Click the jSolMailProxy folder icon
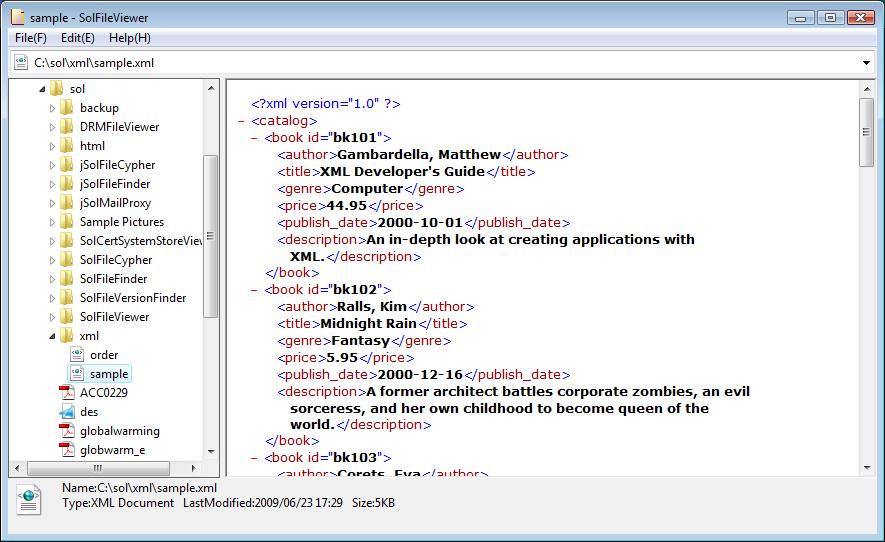This screenshot has height=542, width=885. tap(67, 202)
